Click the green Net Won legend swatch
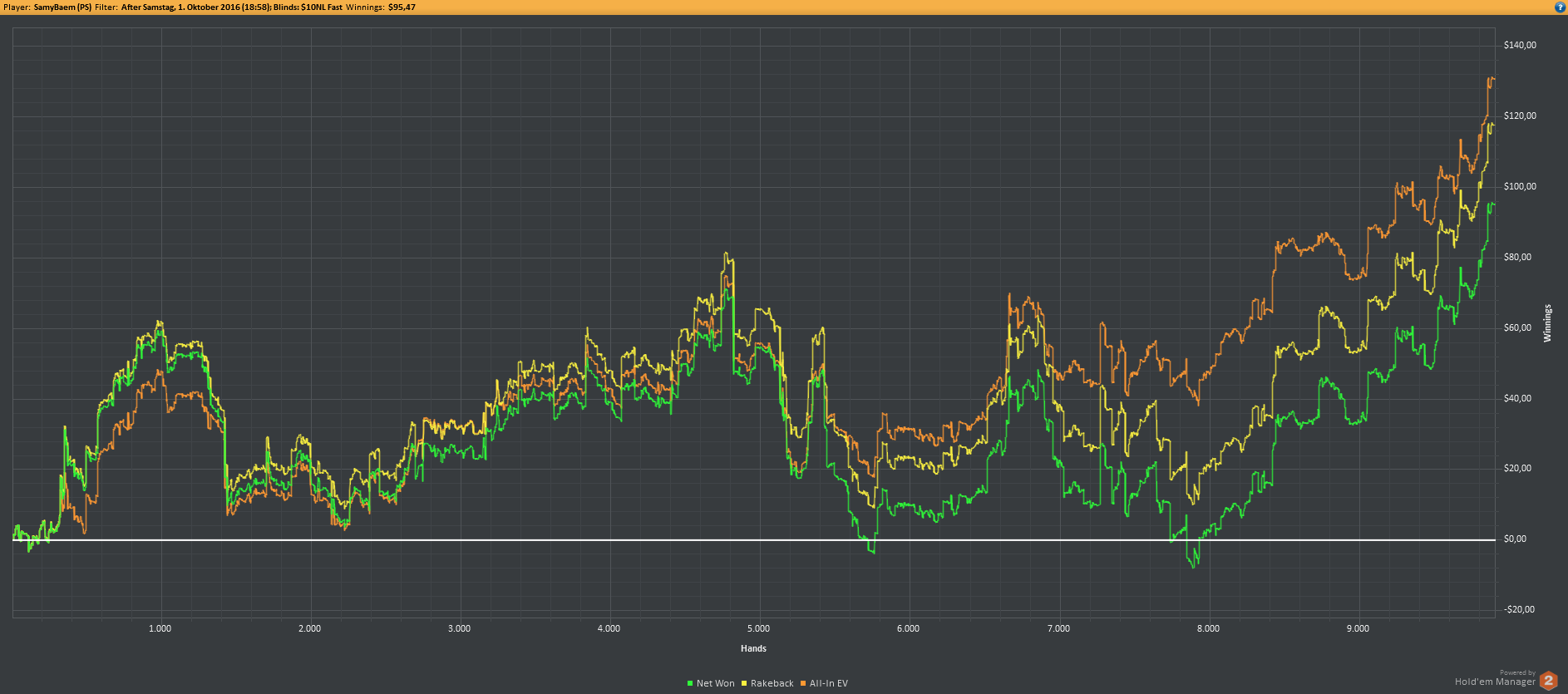Screen dimensions: 1568x694 [690, 683]
